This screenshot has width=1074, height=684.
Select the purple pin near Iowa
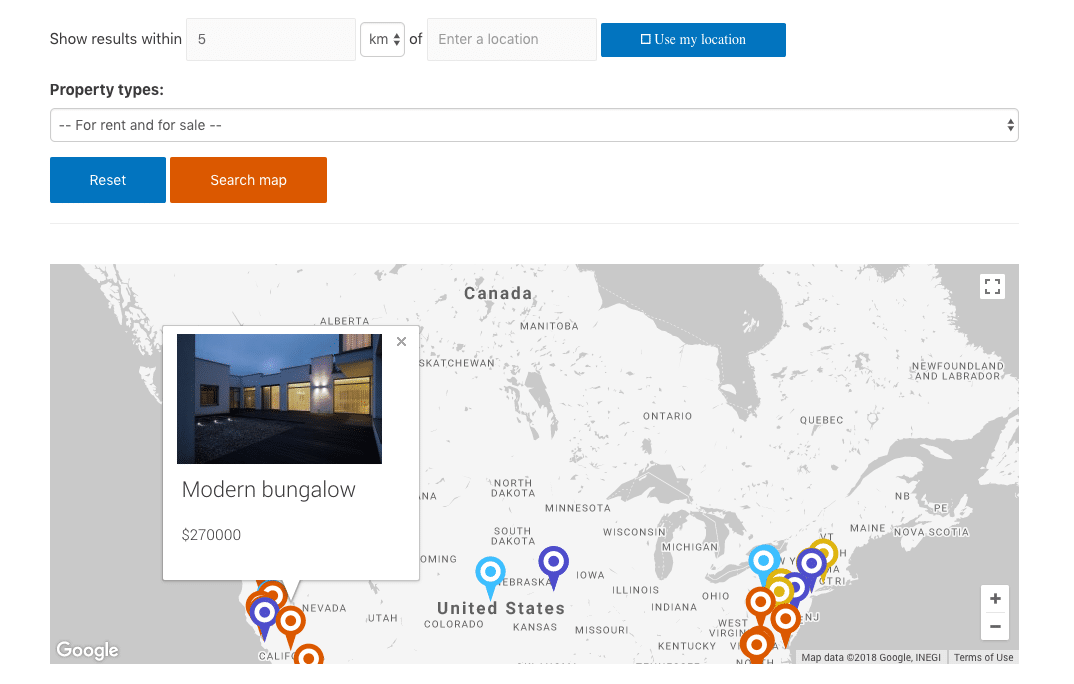(x=553, y=566)
